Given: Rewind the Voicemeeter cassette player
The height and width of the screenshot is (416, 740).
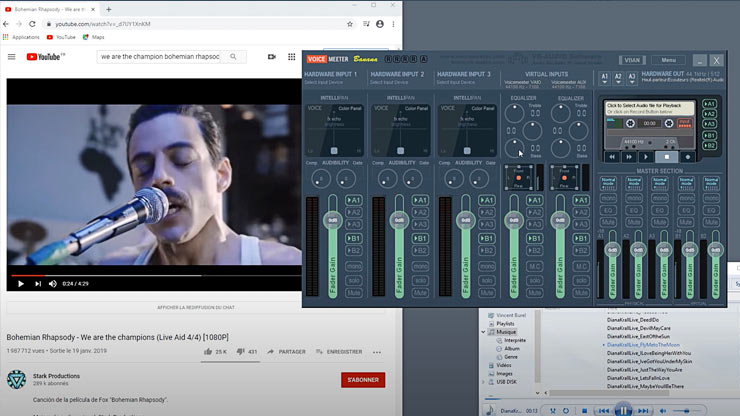Looking at the screenshot, I should pyautogui.click(x=613, y=157).
